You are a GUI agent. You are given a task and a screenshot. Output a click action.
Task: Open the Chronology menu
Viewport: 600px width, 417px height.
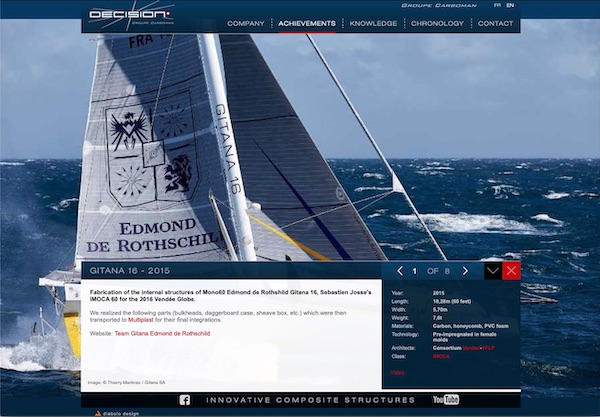437,23
